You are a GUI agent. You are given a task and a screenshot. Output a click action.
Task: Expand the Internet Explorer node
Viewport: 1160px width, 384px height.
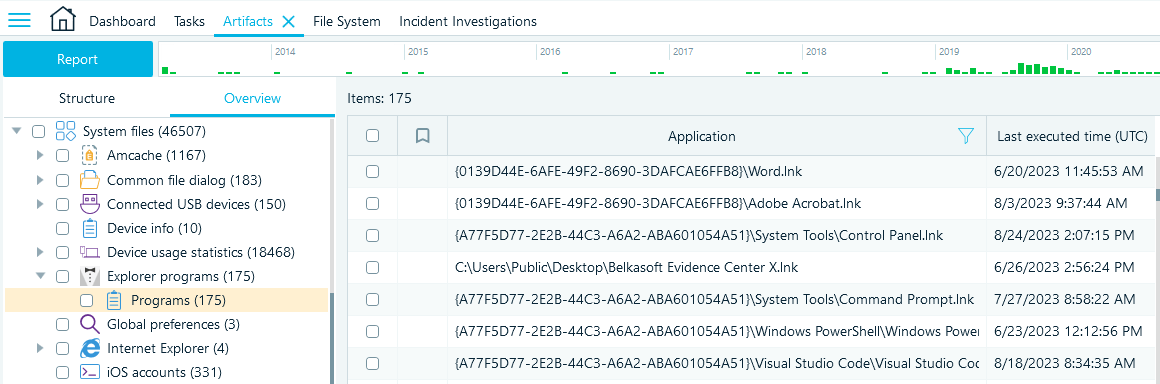[x=41, y=348]
